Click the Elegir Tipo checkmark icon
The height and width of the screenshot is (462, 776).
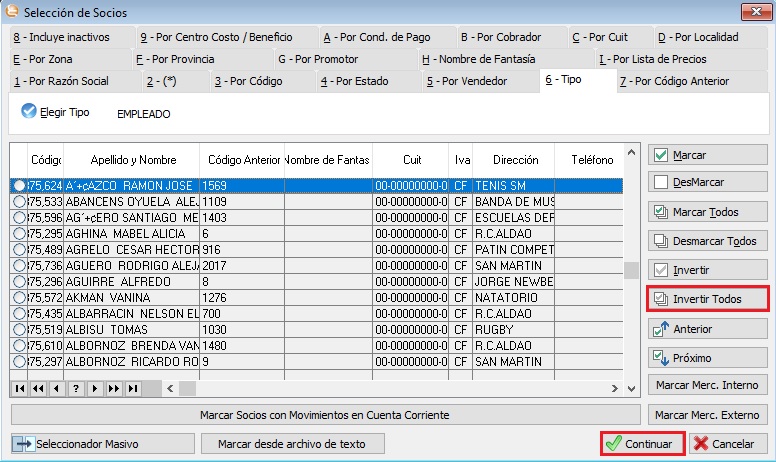pyautogui.click(x=28, y=112)
